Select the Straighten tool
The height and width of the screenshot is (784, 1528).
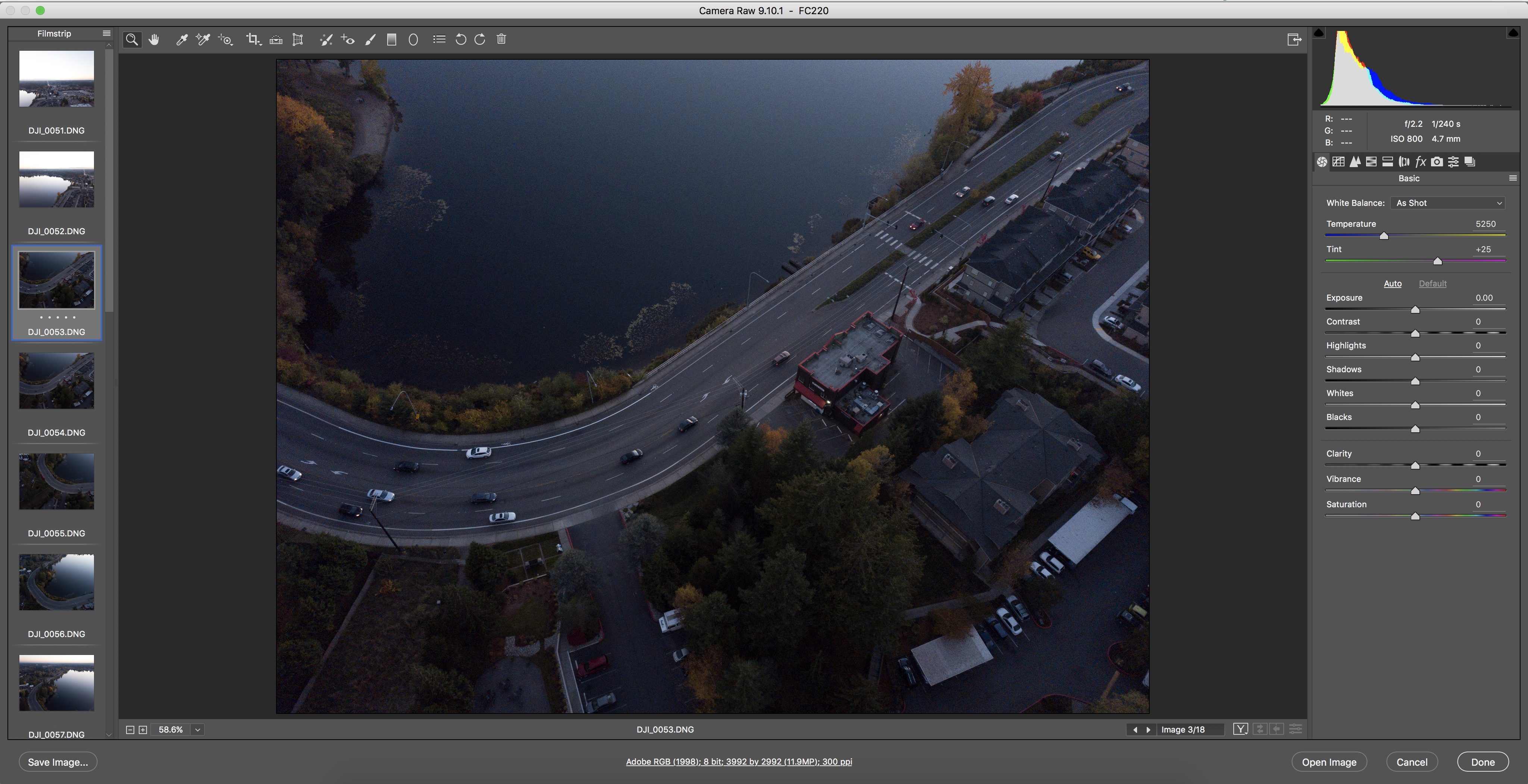click(x=276, y=39)
